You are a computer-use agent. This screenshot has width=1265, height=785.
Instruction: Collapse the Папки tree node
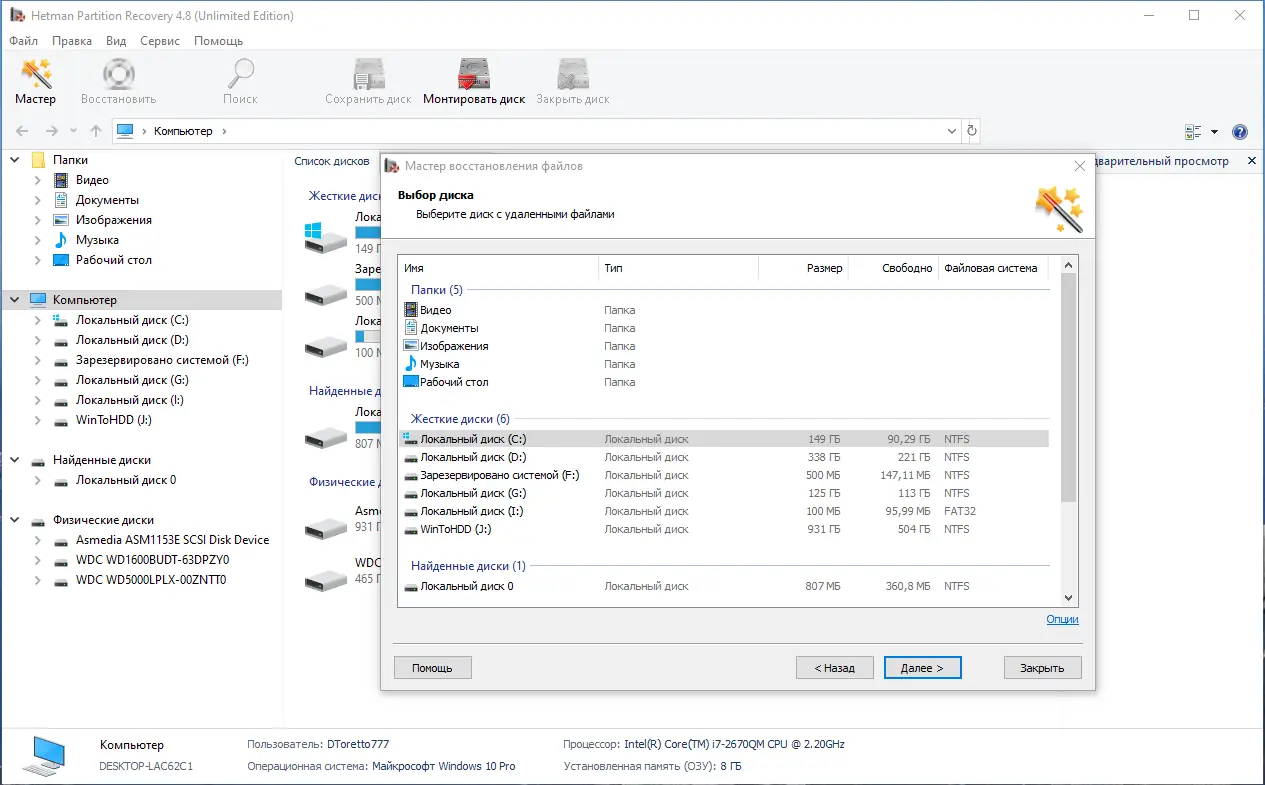(x=15, y=160)
